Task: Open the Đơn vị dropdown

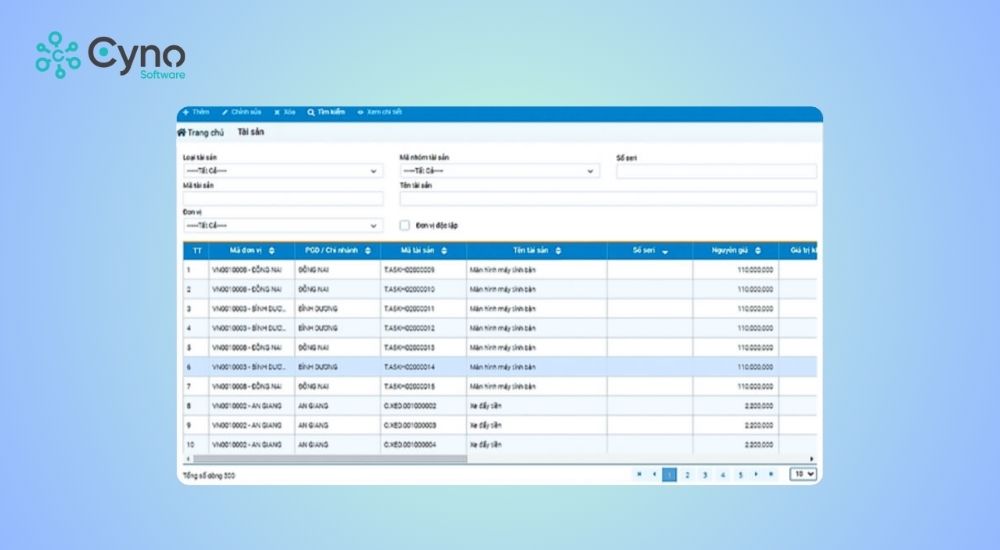Action: (283, 225)
